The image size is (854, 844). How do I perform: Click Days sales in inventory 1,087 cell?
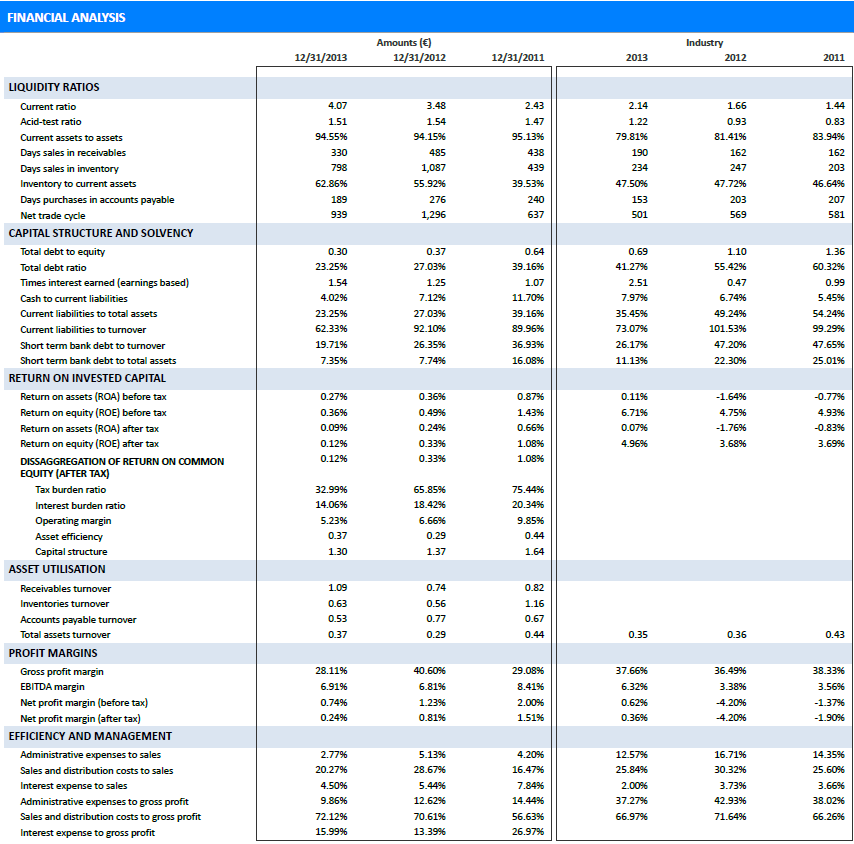point(433,168)
